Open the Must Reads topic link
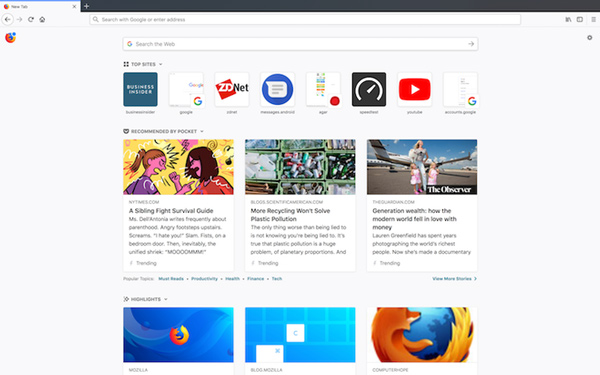Viewport: 600px width, 375px height. [x=171, y=279]
